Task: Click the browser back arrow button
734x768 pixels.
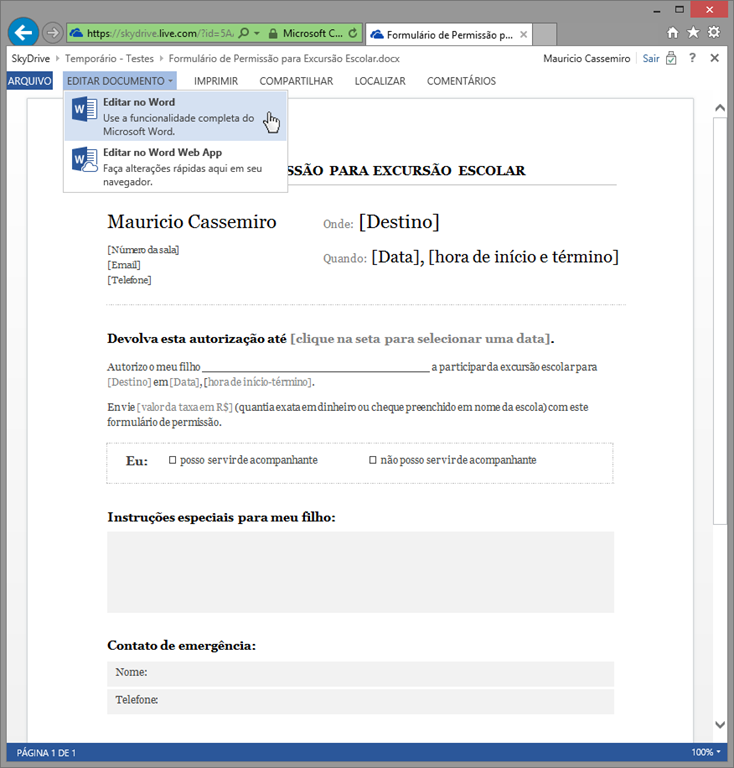Action: [x=23, y=32]
